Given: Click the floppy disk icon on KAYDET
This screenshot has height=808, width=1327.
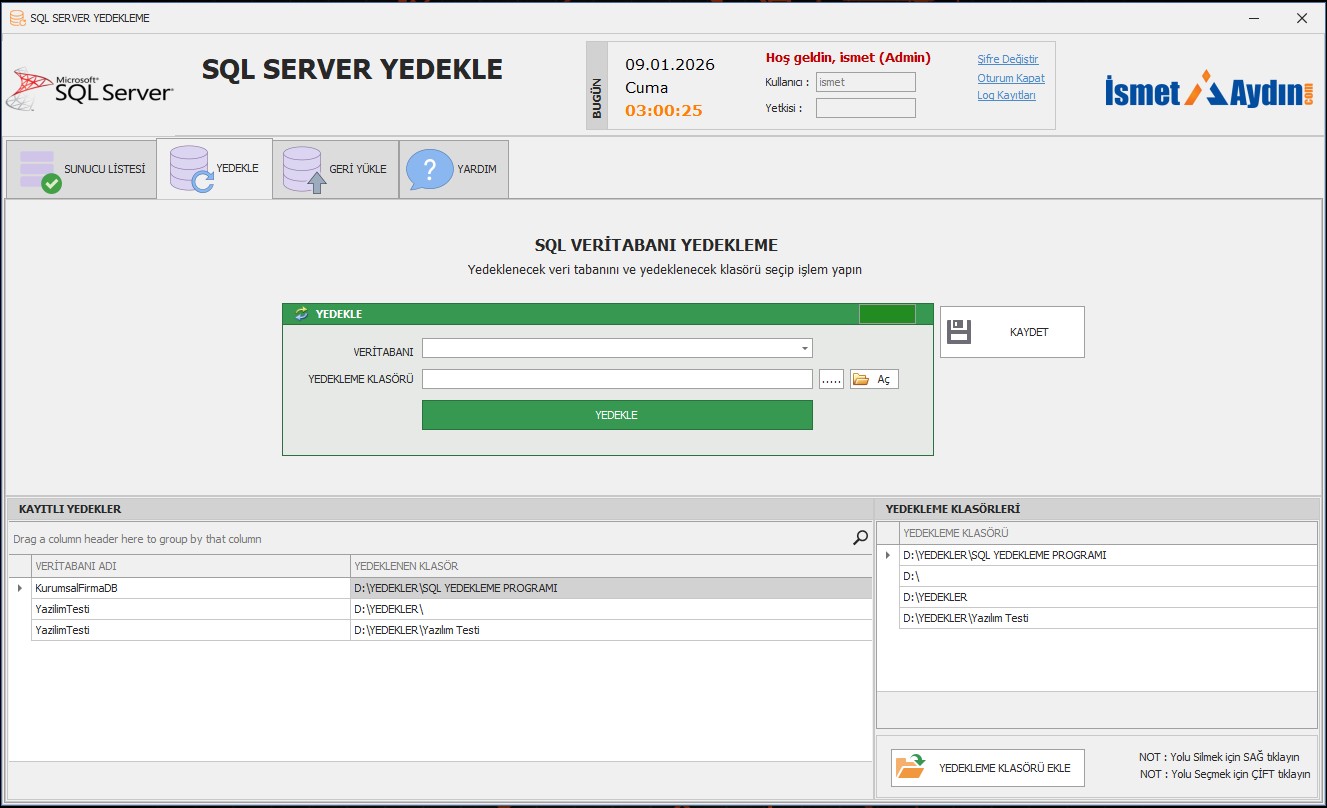Looking at the screenshot, I should 959,332.
